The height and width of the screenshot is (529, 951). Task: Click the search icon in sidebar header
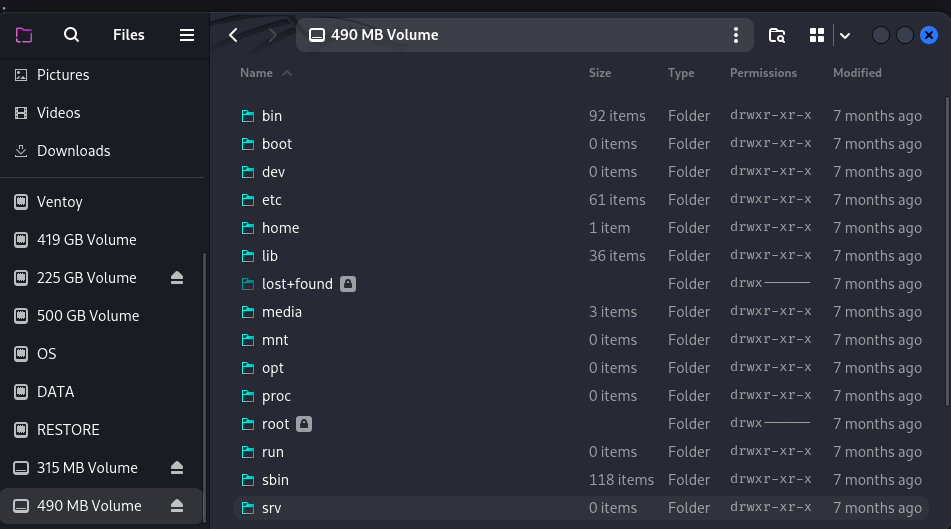(x=71, y=35)
